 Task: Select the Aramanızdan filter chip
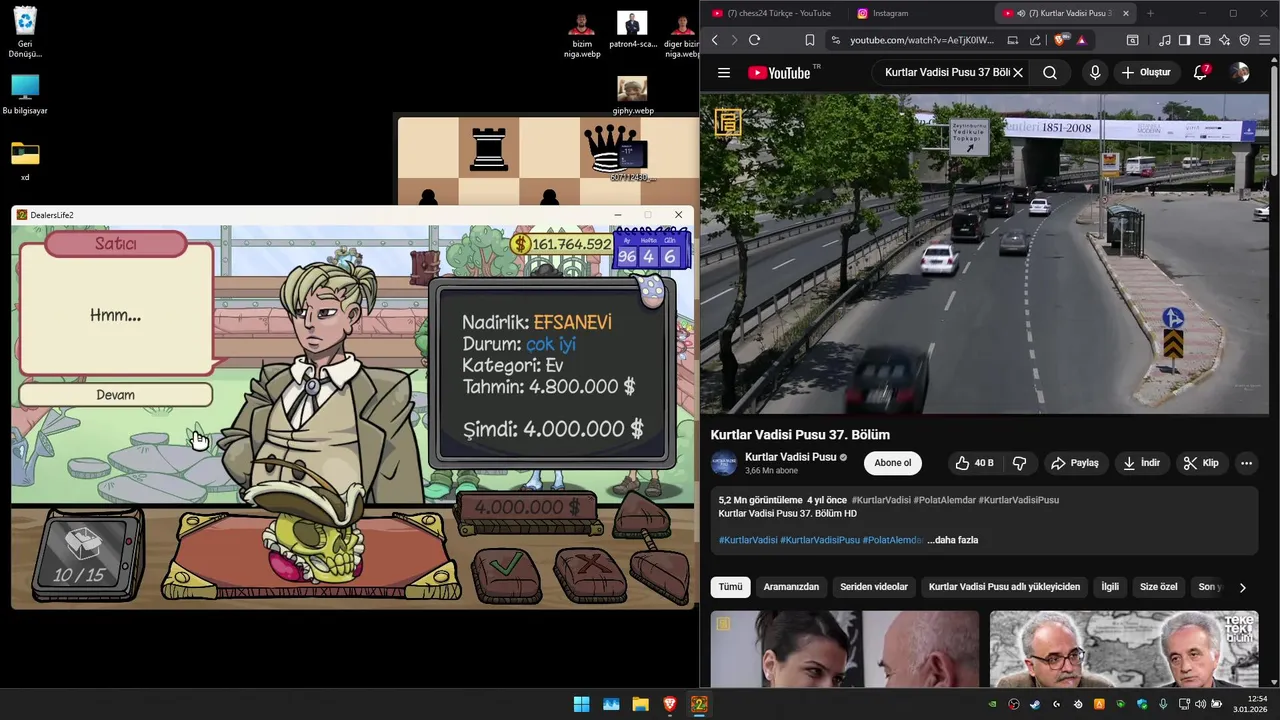[791, 587]
